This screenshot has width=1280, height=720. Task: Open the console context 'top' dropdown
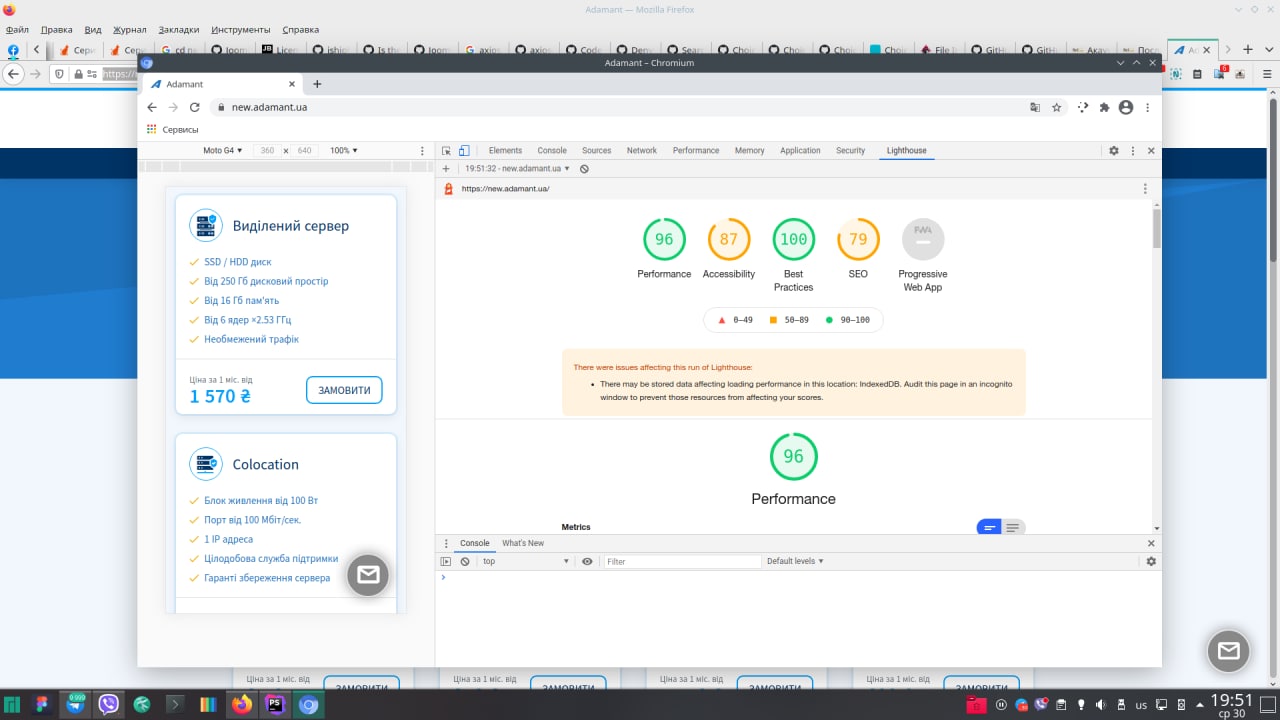pyautogui.click(x=526, y=562)
